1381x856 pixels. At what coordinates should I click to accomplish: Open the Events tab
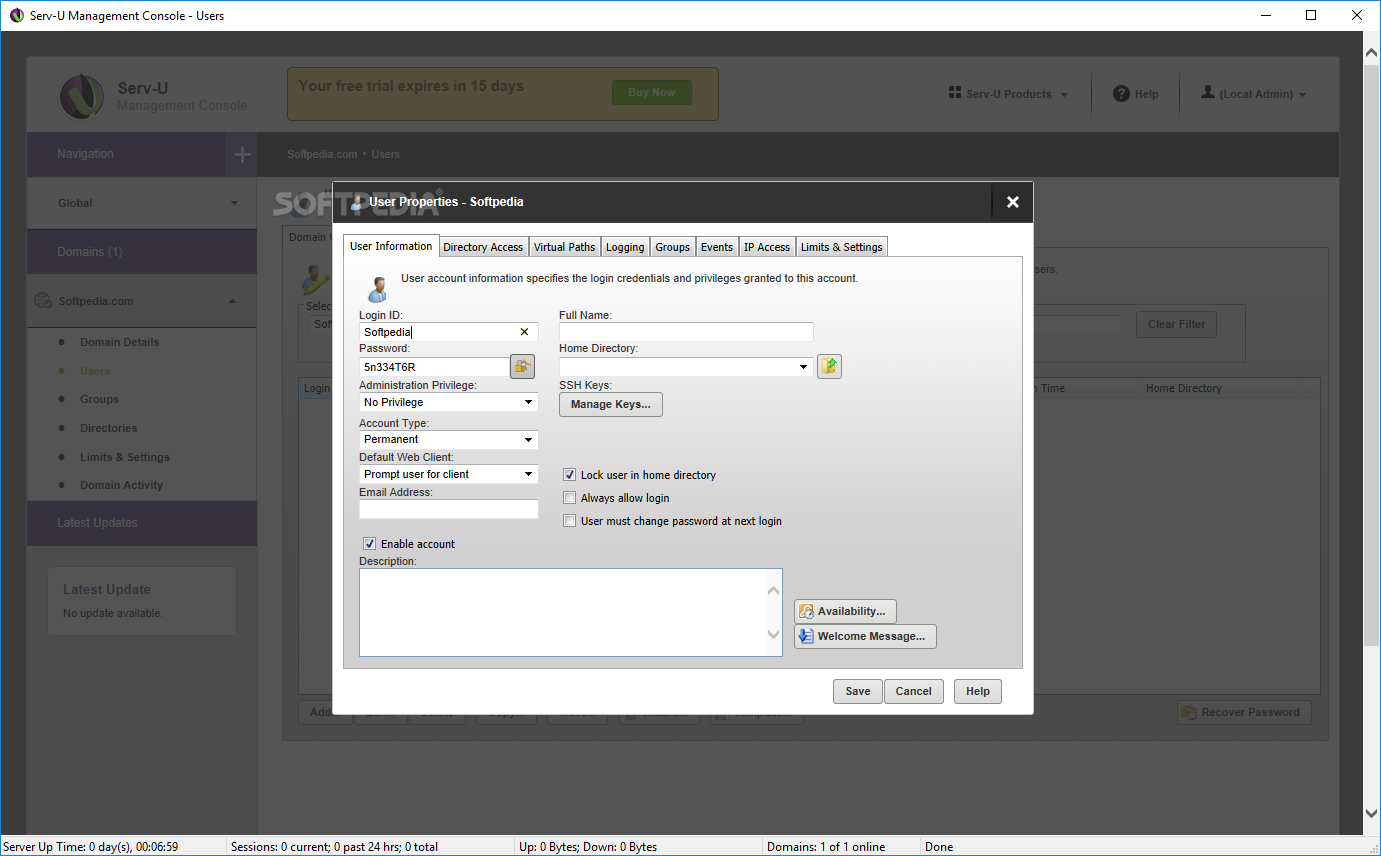[x=717, y=247]
